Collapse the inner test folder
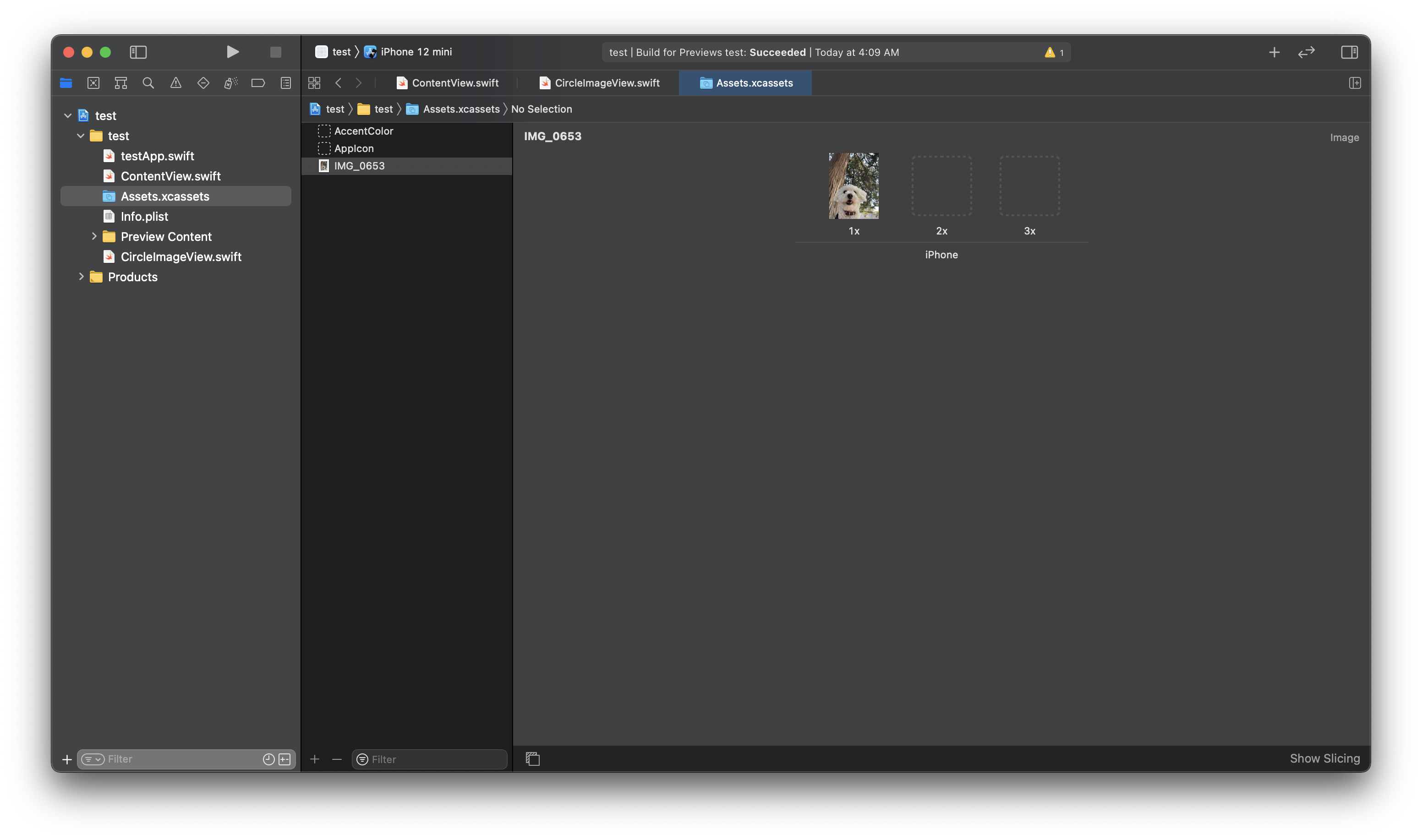The height and width of the screenshot is (840, 1422). (x=81, y=136)
